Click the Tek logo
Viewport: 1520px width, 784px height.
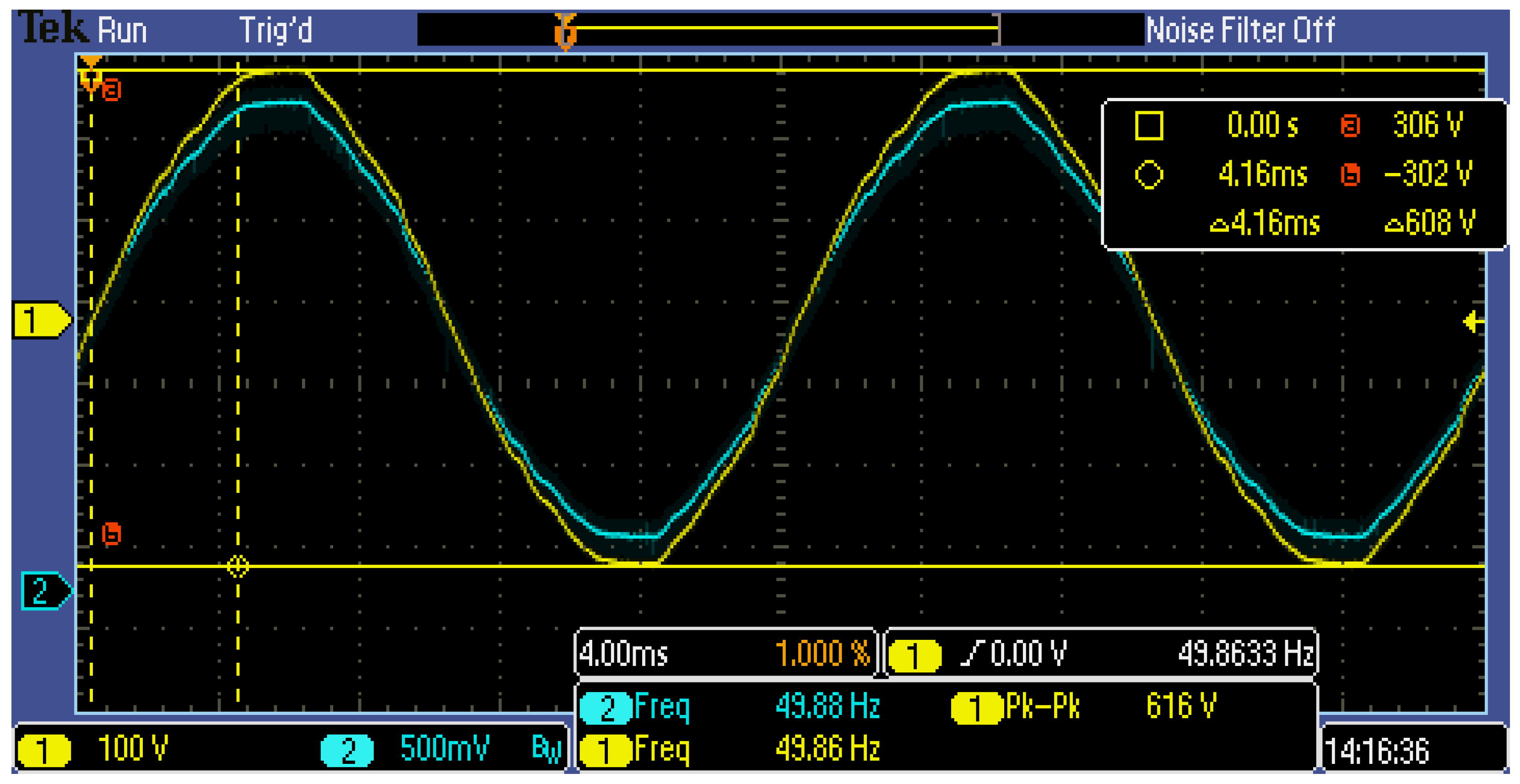coord(53,28)
